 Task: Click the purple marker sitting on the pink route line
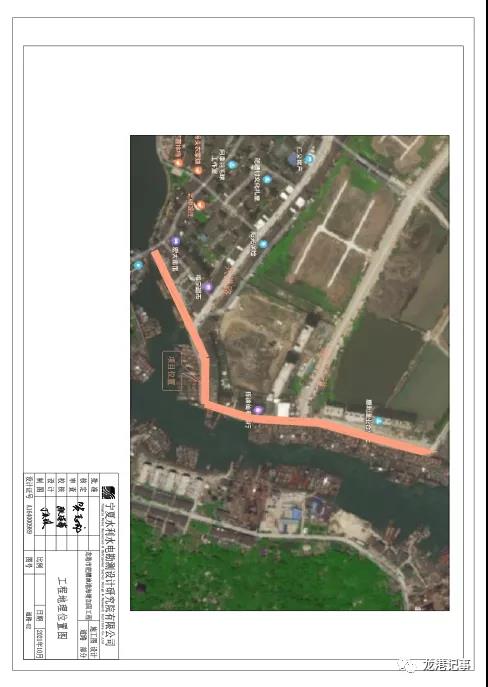point(258,410)
